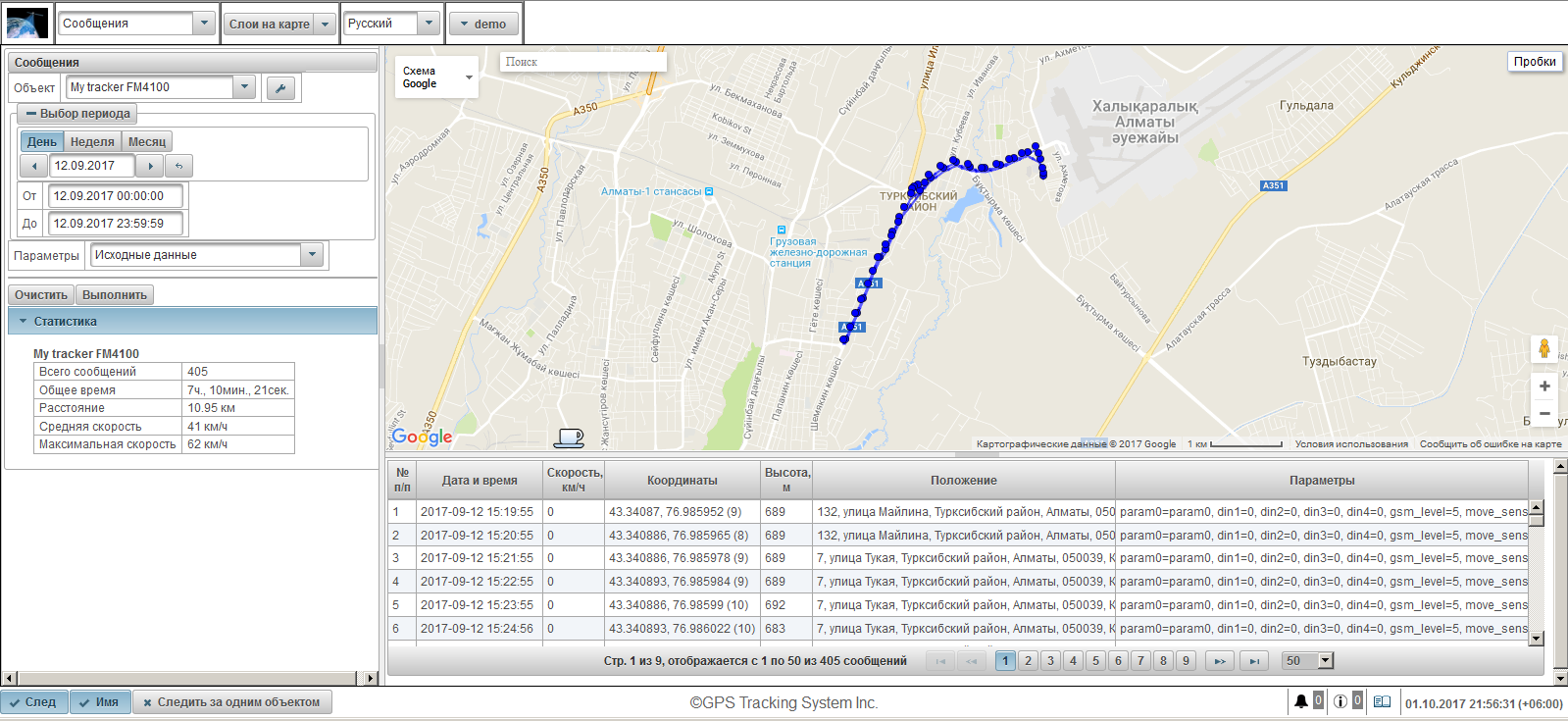
Task: Open the Объект tracker dropdown
Action: (x=244, y=87)
